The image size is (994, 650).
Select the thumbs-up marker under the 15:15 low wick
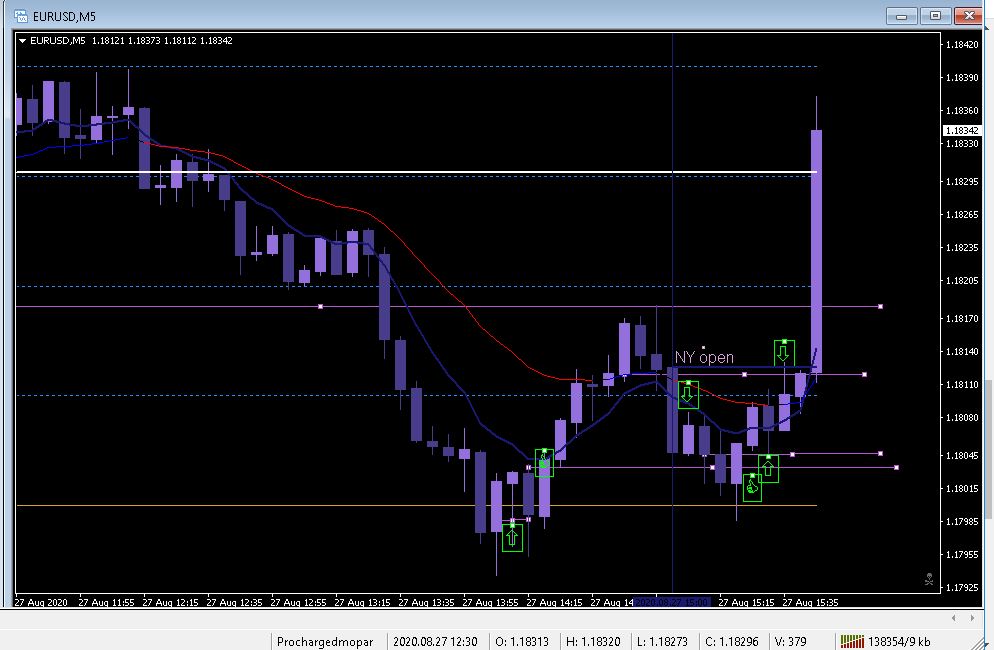pyautogui.click(x=752, y=487)
